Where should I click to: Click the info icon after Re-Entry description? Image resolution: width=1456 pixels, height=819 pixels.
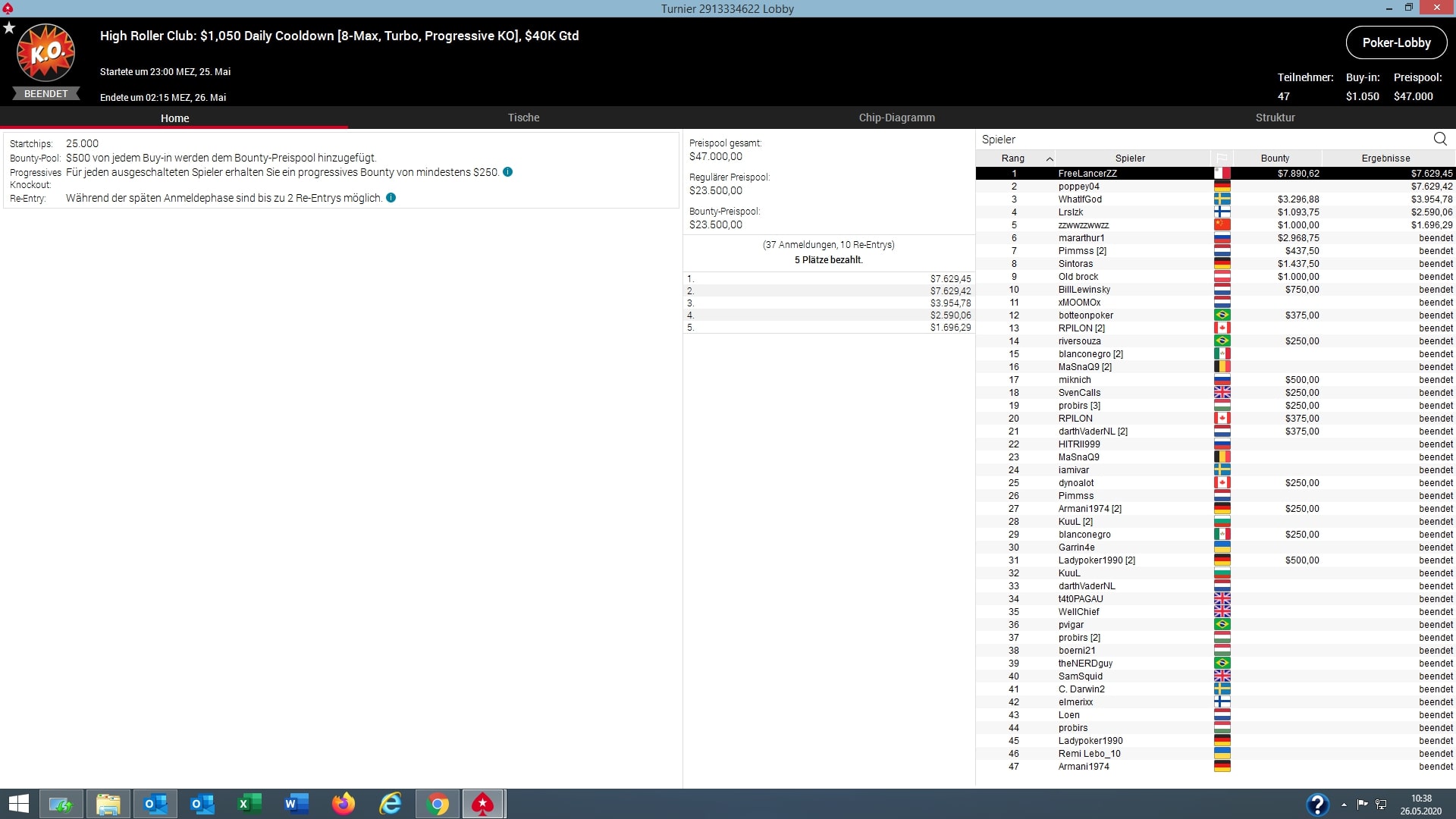tap(391, 198)
